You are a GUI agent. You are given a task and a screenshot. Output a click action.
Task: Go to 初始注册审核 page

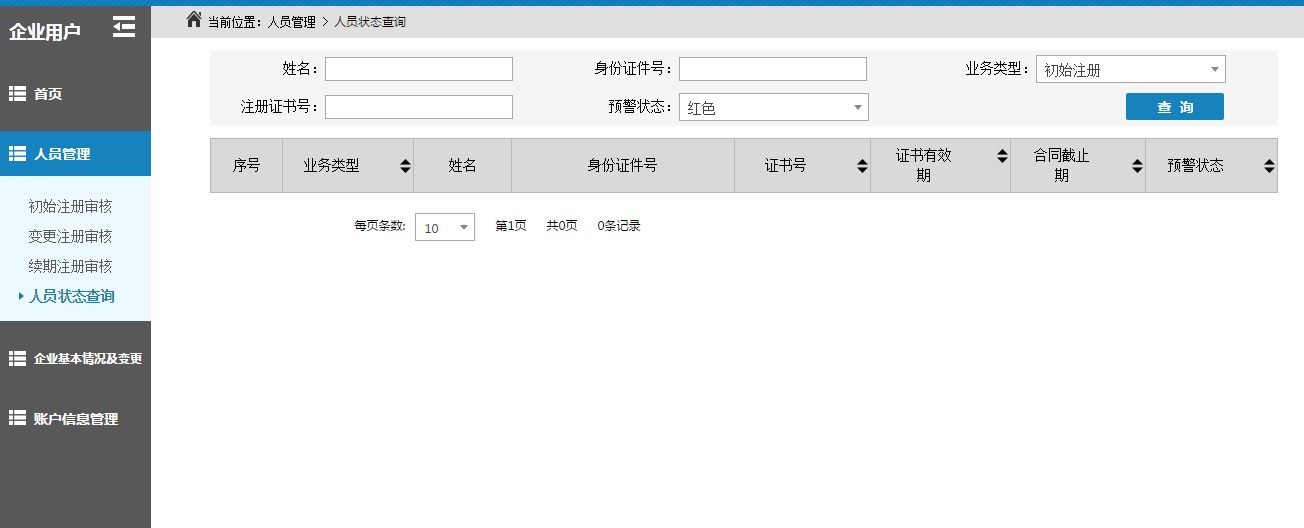tap(70, 207)
